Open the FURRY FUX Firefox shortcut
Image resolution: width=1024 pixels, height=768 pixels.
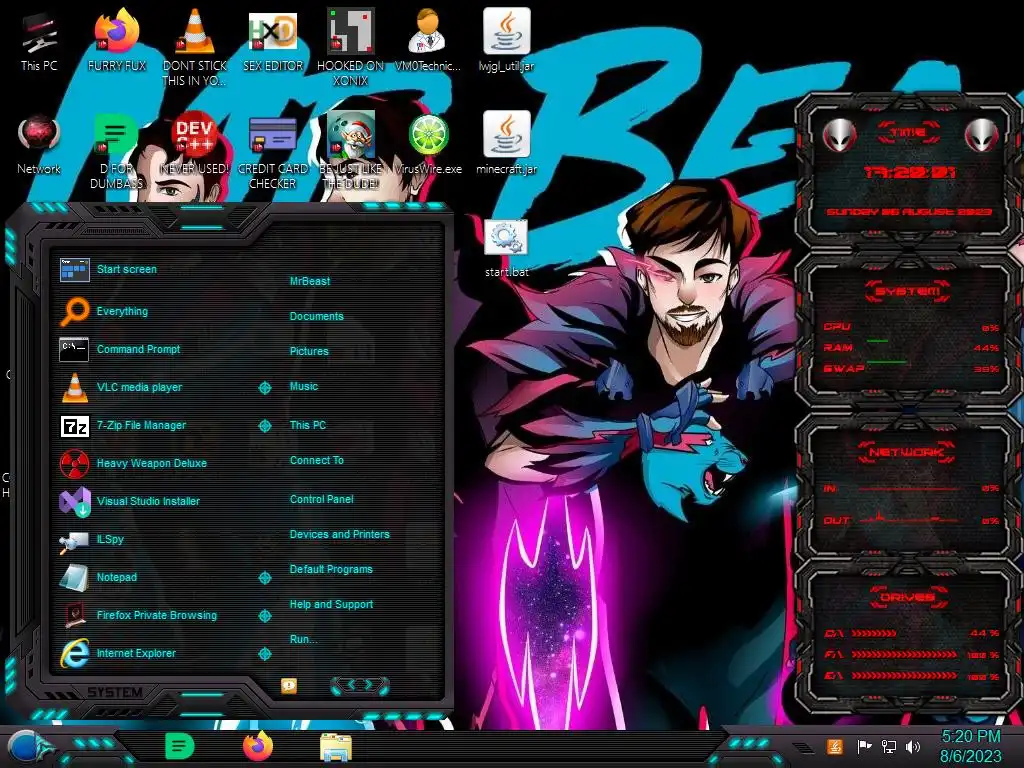tap(117, 40)
